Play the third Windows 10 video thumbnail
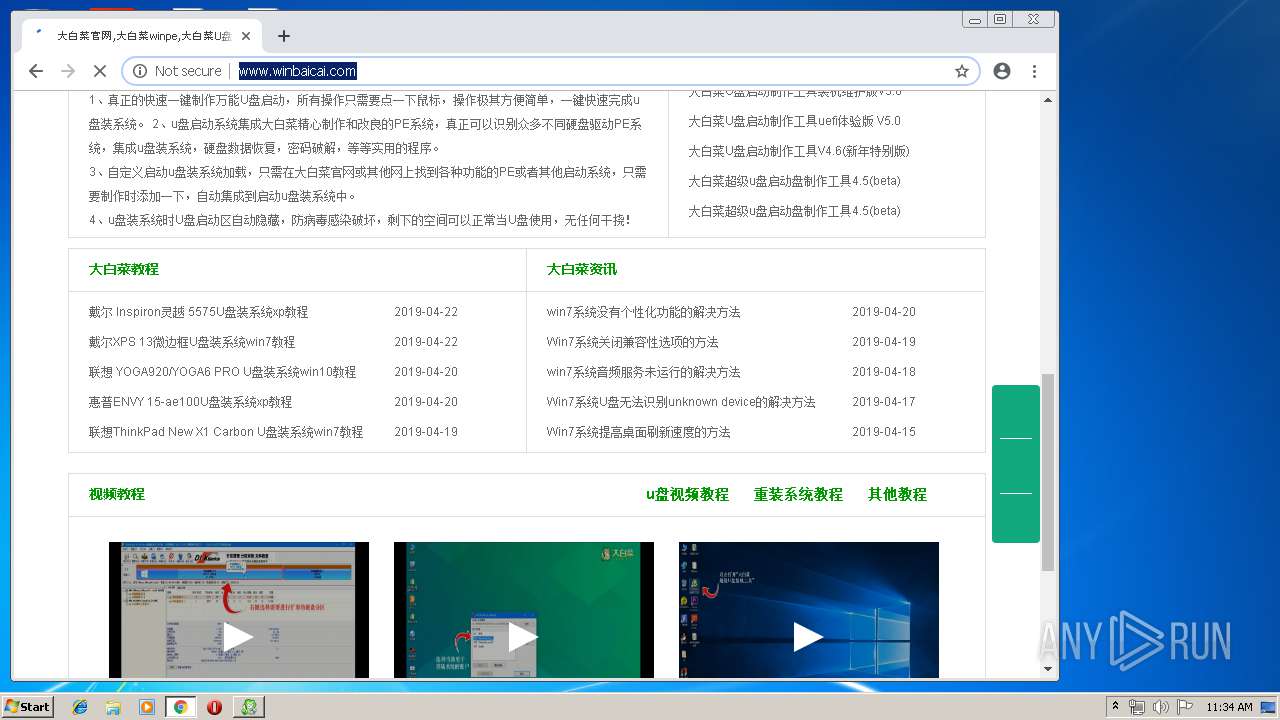This screenshot has width=1280, height=720. pos(808,610)
